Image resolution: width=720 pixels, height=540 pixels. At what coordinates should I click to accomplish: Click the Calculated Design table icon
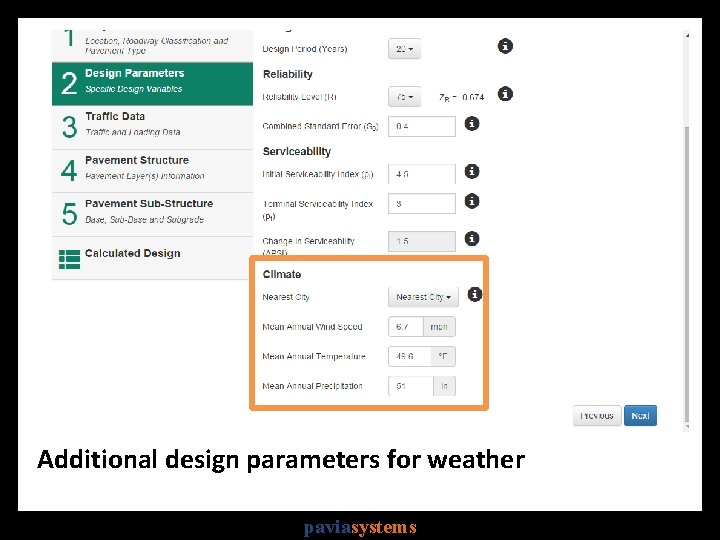[x=69, y=259]
